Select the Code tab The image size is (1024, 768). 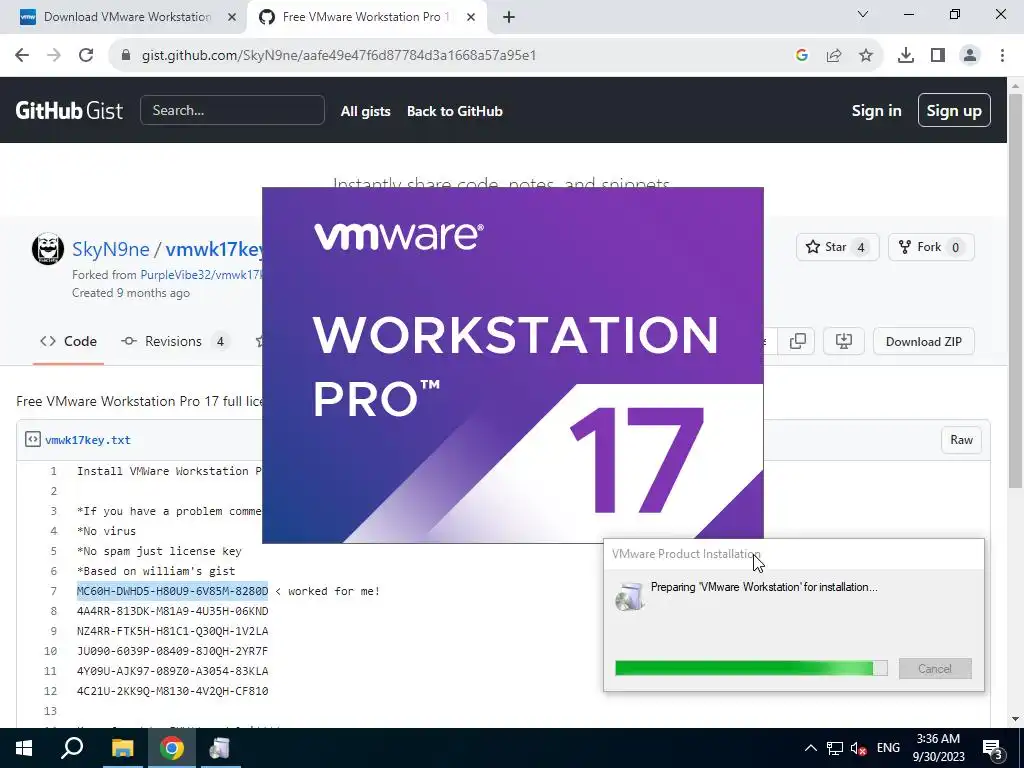69,342
